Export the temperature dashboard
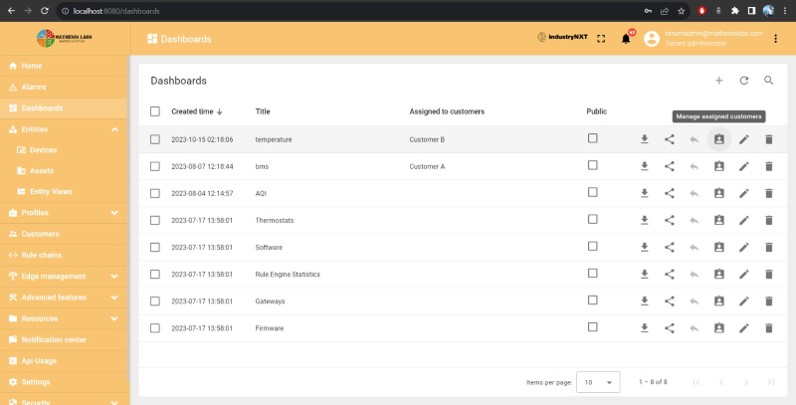The image size is (796, 405). (644, 139)
